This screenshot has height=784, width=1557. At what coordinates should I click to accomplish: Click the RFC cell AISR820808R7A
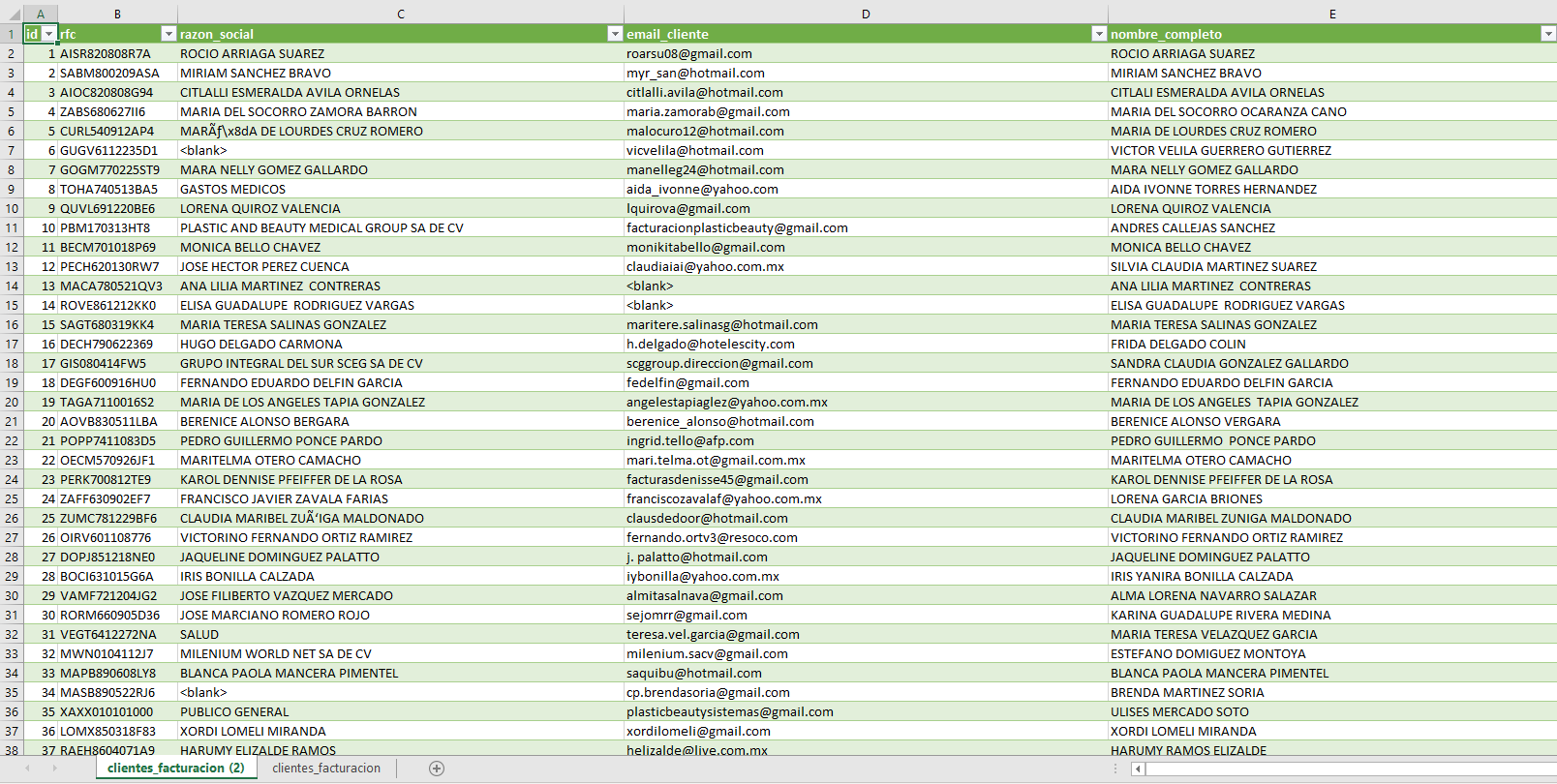click(118, 53)
